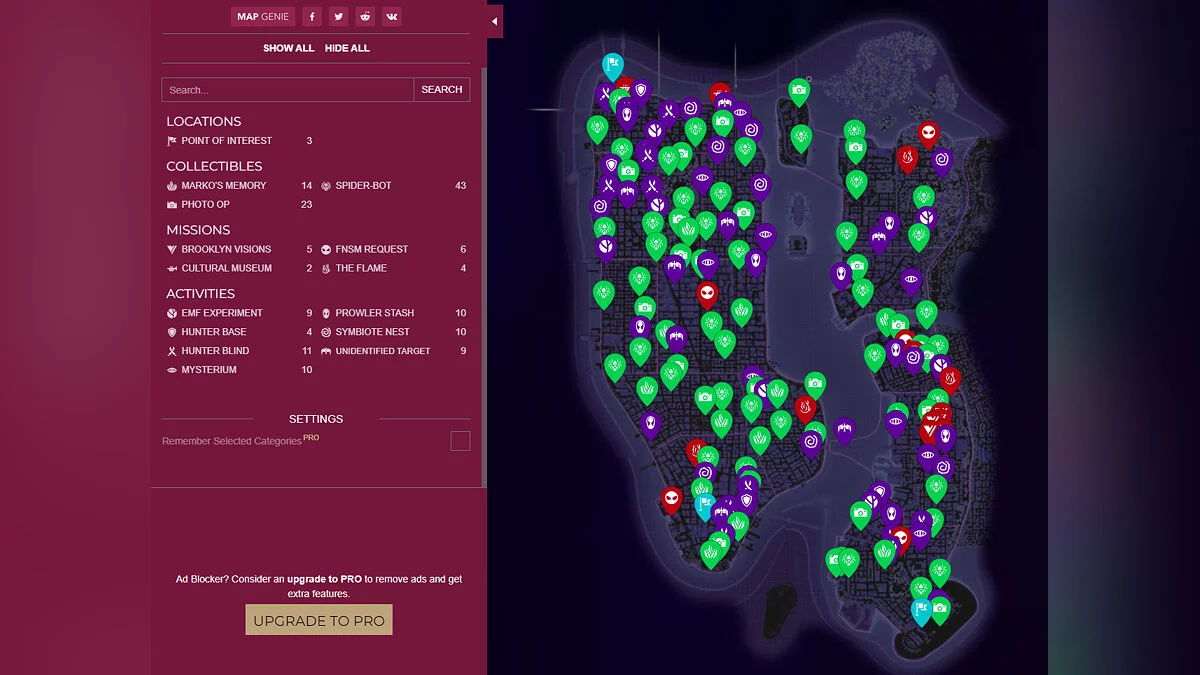
Task: Open the Map Genie logo link
Action: click(262, 16)
